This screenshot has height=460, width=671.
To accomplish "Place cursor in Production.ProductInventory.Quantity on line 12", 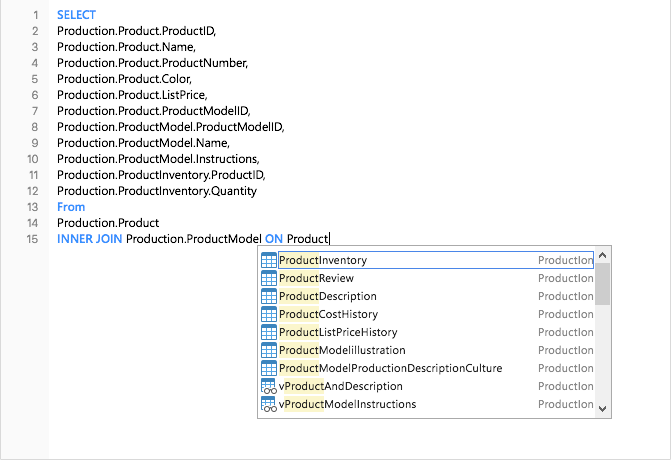I will click(156, 191).
